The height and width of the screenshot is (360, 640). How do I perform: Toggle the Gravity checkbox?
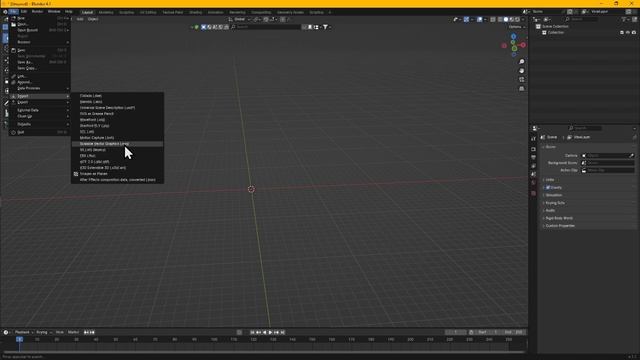tap(548, 187)
